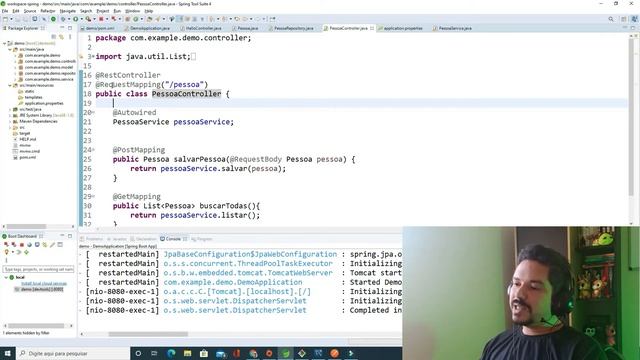640x360 pixels.
Task: Click Boot Dashboard tag filter input field
Action: tap(38, 269)
